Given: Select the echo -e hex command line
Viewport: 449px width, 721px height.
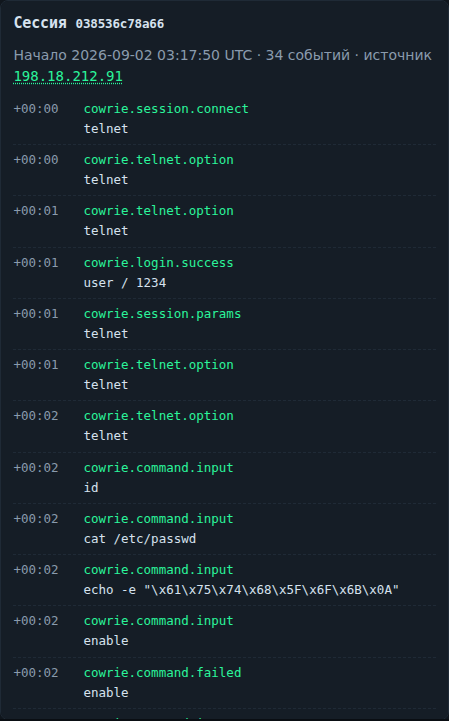Looking at the screenshot, I should click(x=241, y=589).
